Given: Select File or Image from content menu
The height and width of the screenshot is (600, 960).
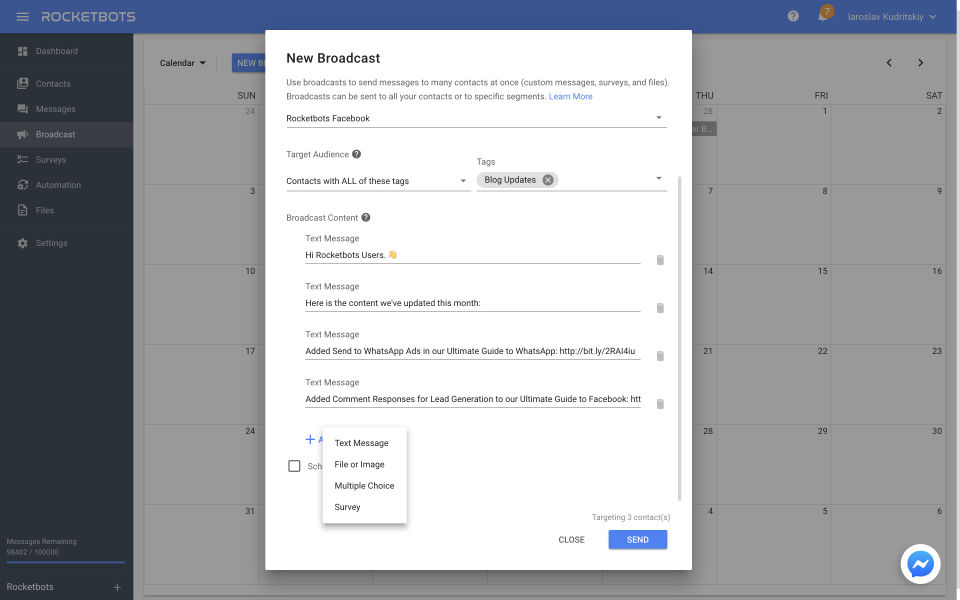Looking at the screenshot, I should (364, 464).
